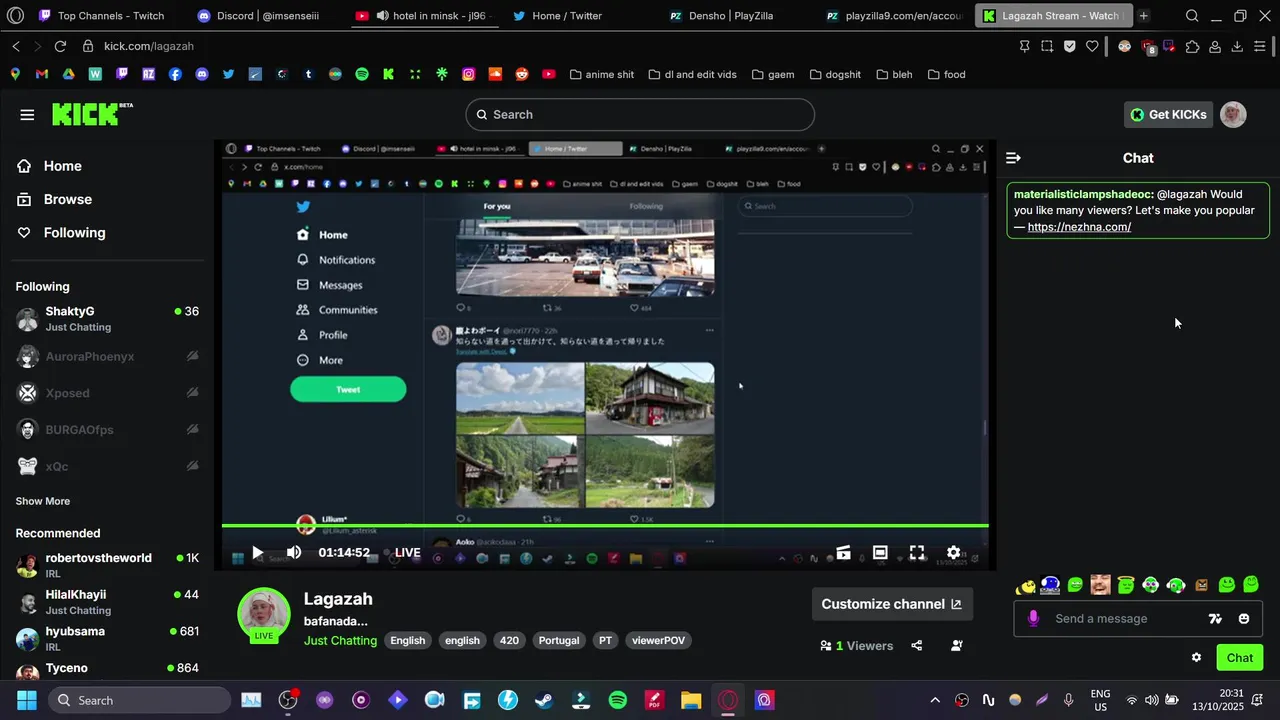This screenshot has width=1280, height=720.
Task: Focus the Send a message field
Action: point(1139,619)
